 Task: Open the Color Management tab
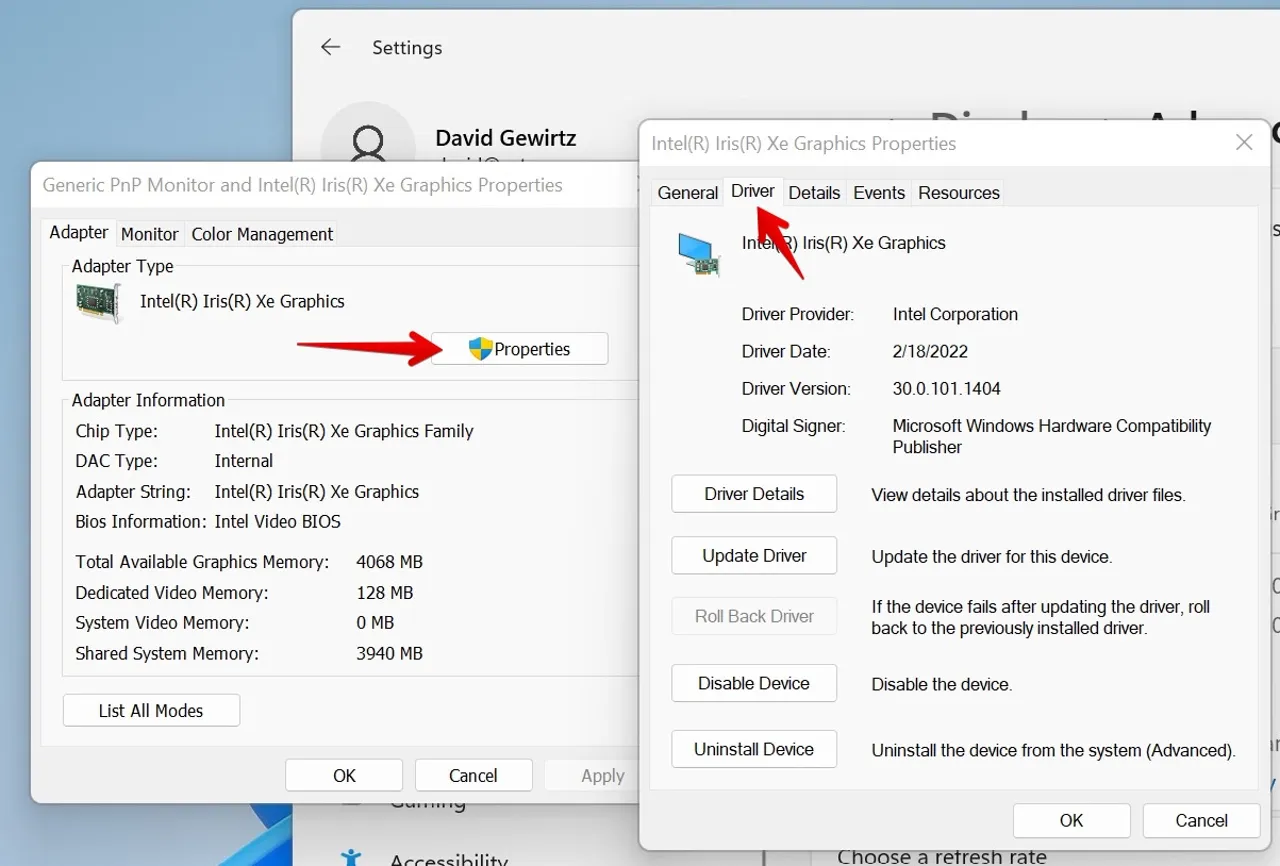pos(262,234)
